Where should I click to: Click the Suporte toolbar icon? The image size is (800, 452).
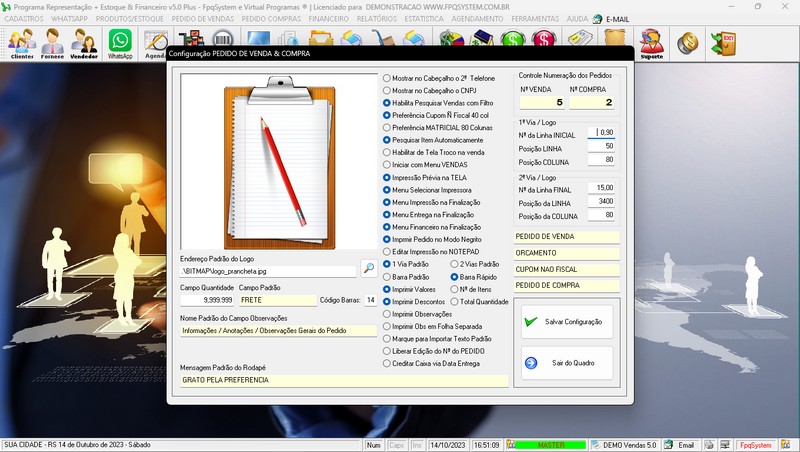[651, 42]
